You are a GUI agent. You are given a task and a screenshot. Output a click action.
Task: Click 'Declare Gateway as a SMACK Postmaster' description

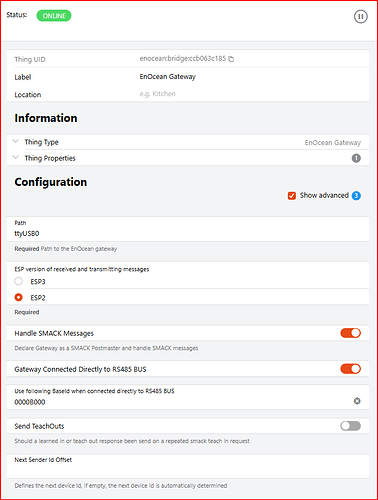(x=106, y=348)
